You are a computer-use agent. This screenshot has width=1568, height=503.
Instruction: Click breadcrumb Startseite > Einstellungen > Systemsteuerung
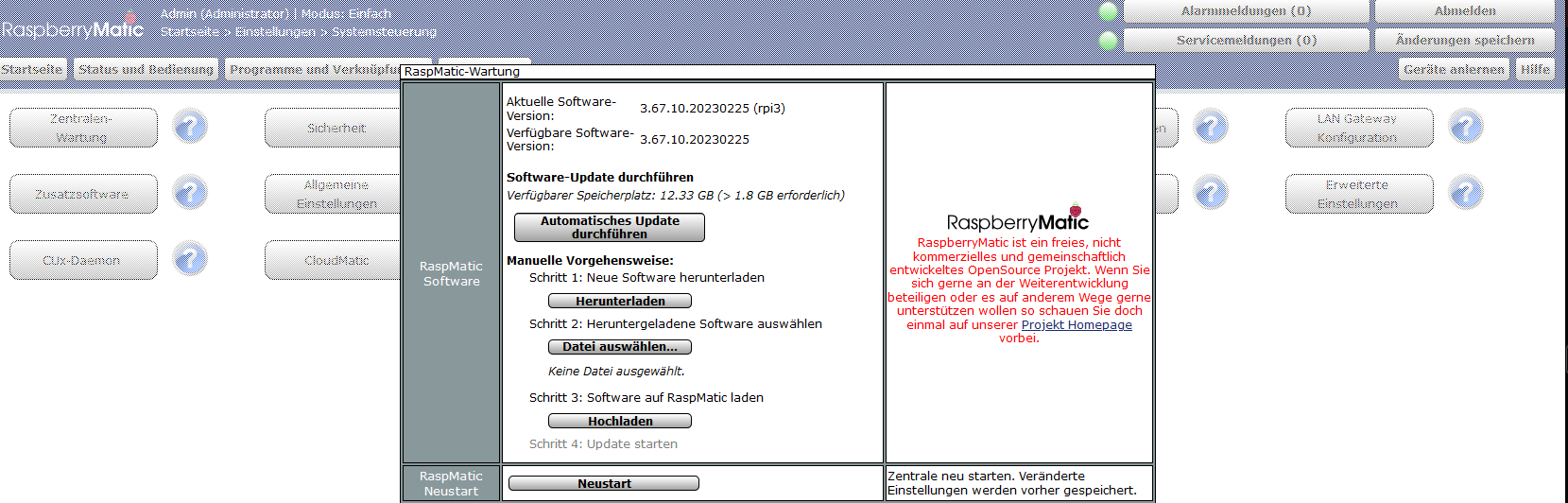pyautogui.click(x=299, y=31)
